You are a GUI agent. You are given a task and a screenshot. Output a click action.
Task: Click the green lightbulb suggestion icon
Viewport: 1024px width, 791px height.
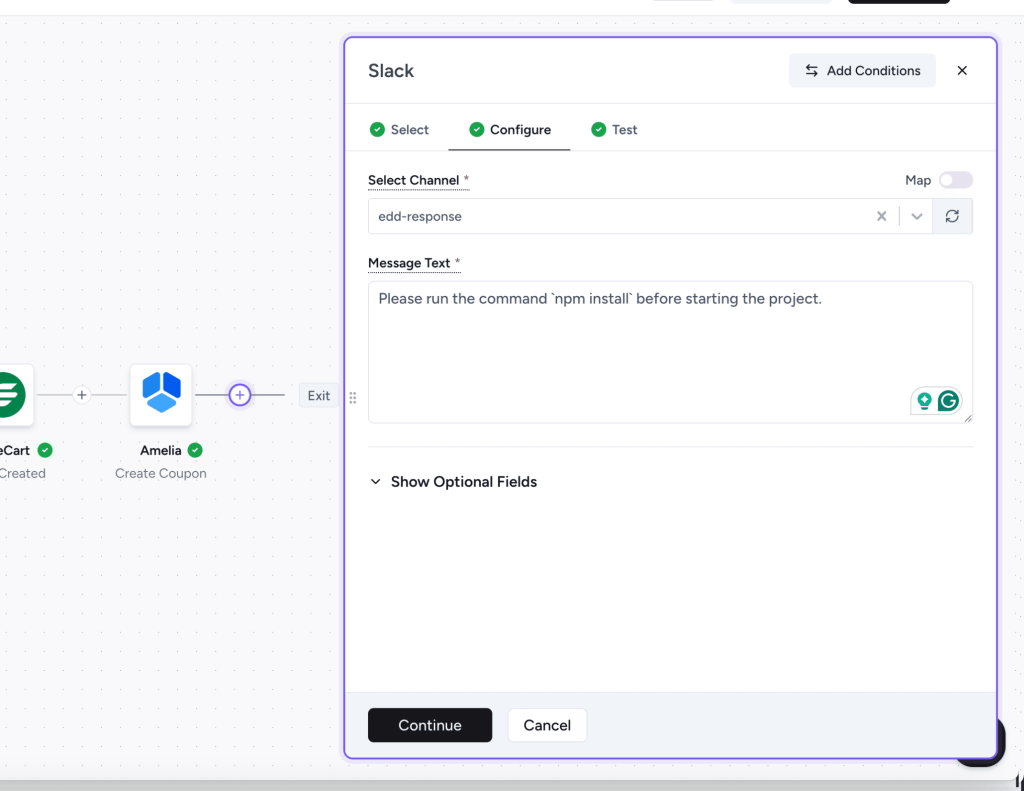click(924, 401)
